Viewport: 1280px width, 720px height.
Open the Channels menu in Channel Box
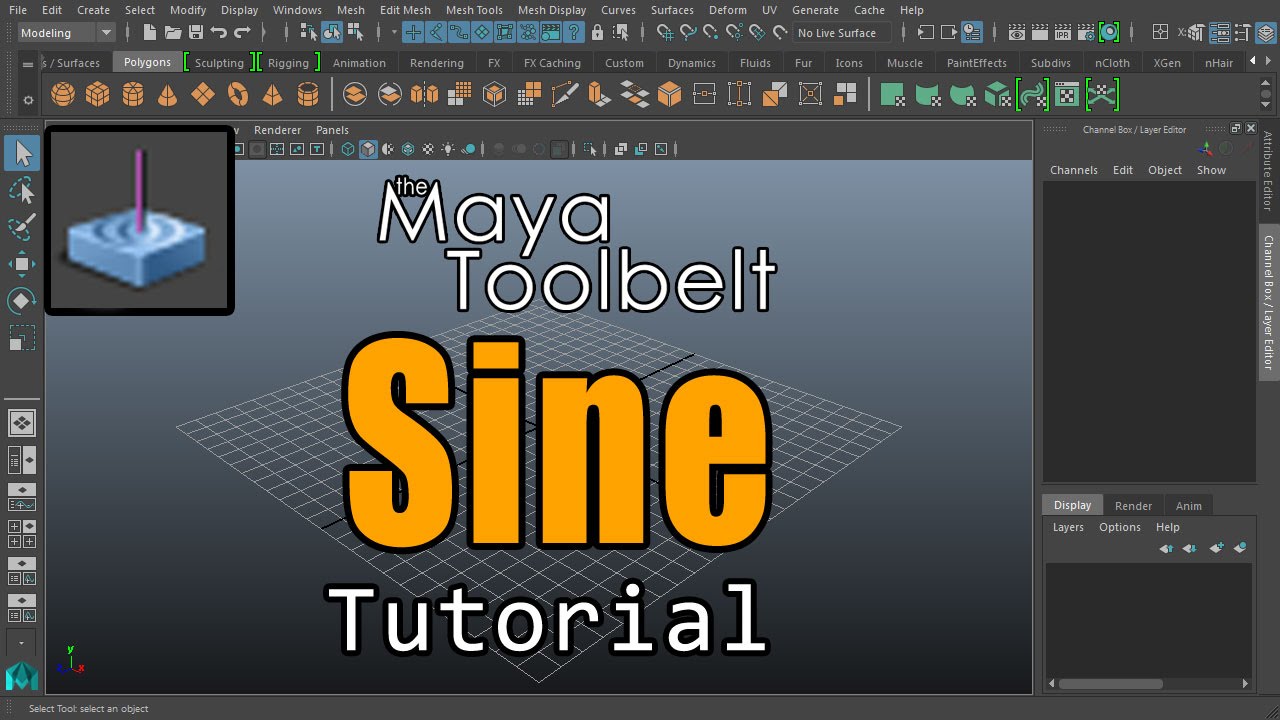tap(1074, 170)
